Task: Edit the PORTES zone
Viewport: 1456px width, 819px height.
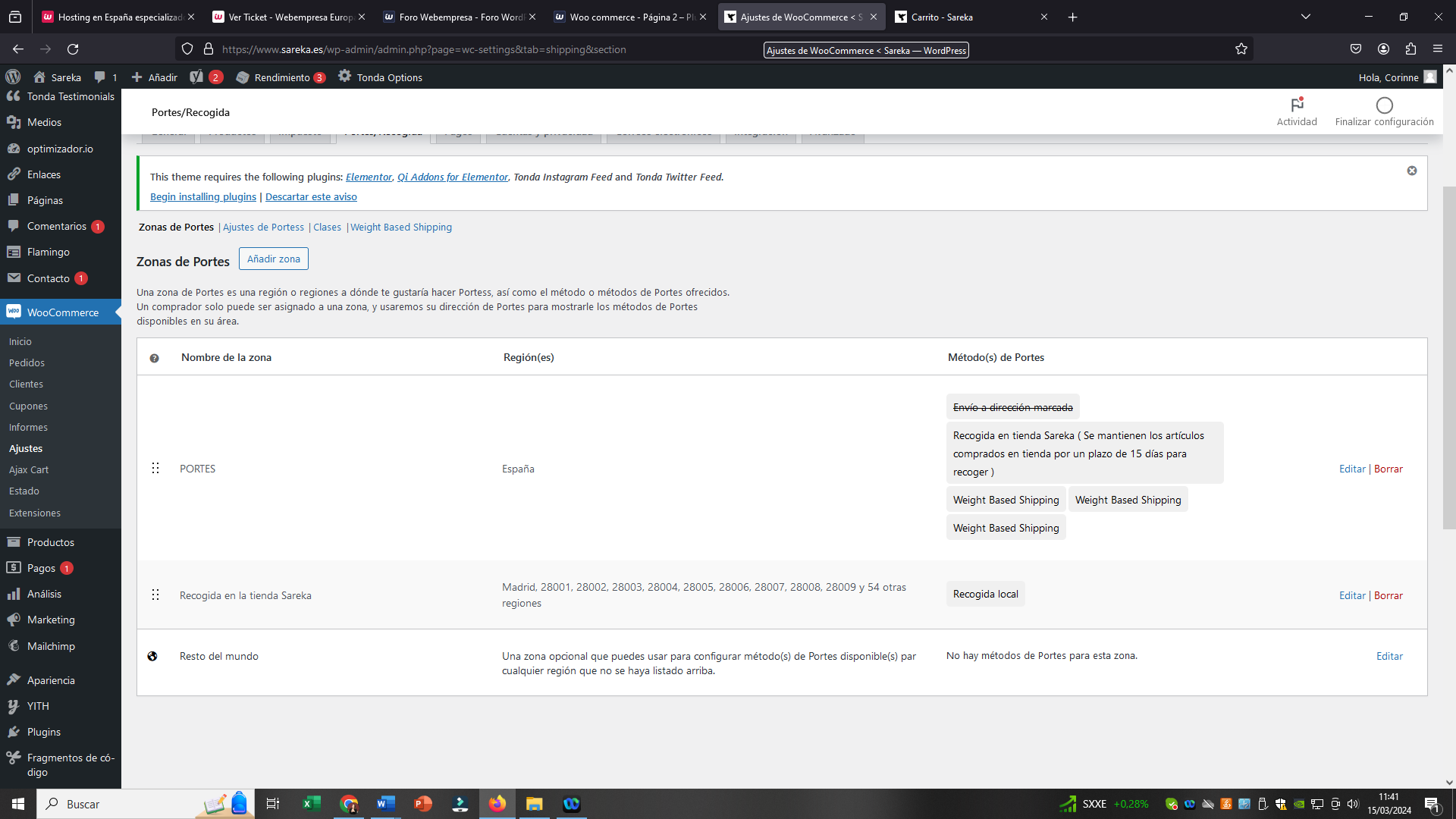Action: pos(1352,469)
